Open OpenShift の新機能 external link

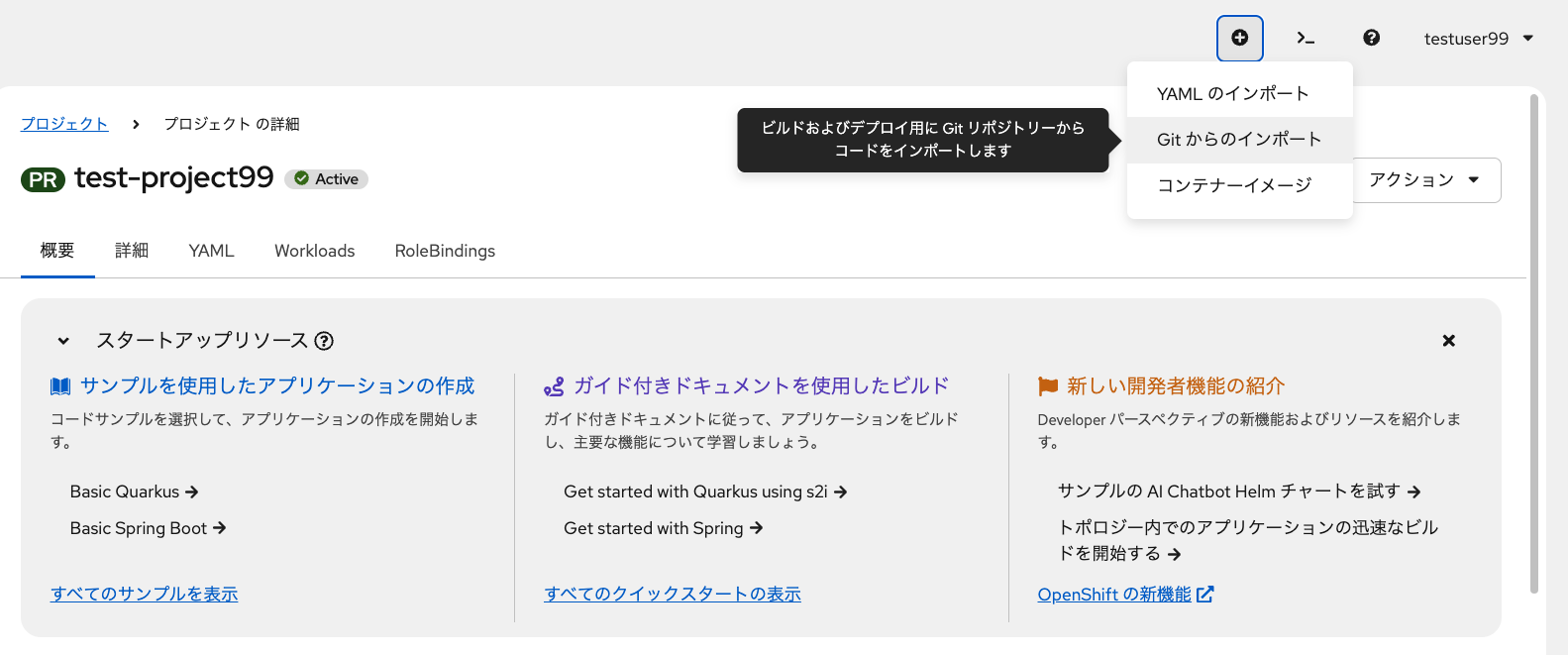point(1114,595)
